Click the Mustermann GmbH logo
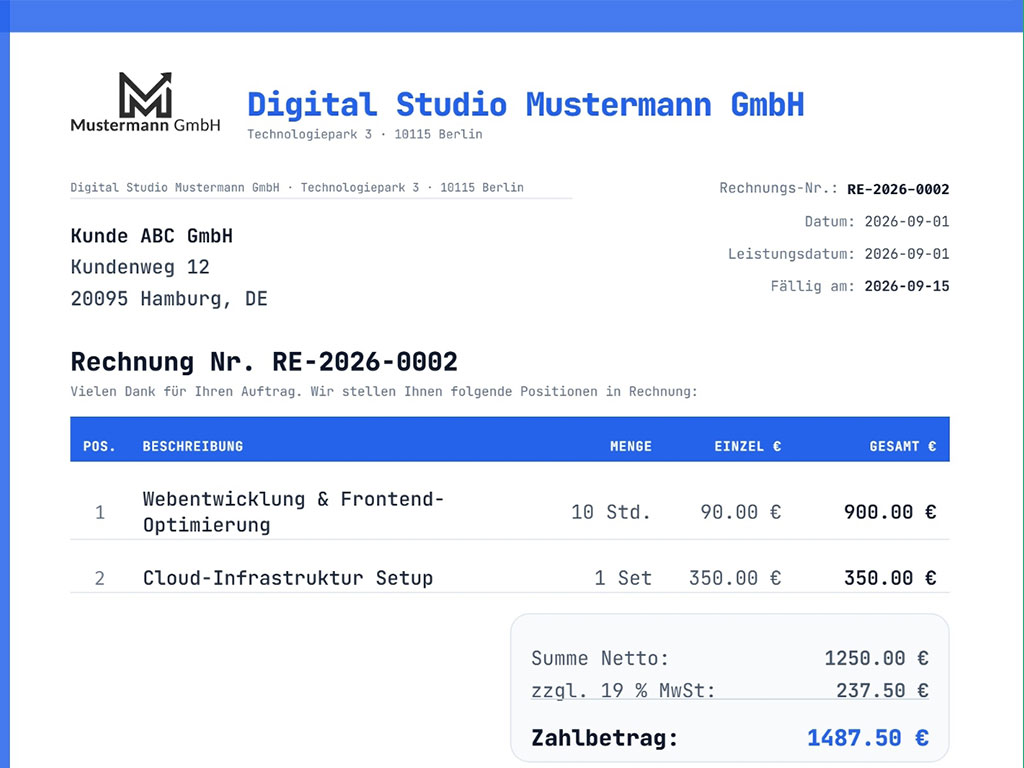 (x=145, y=102)
